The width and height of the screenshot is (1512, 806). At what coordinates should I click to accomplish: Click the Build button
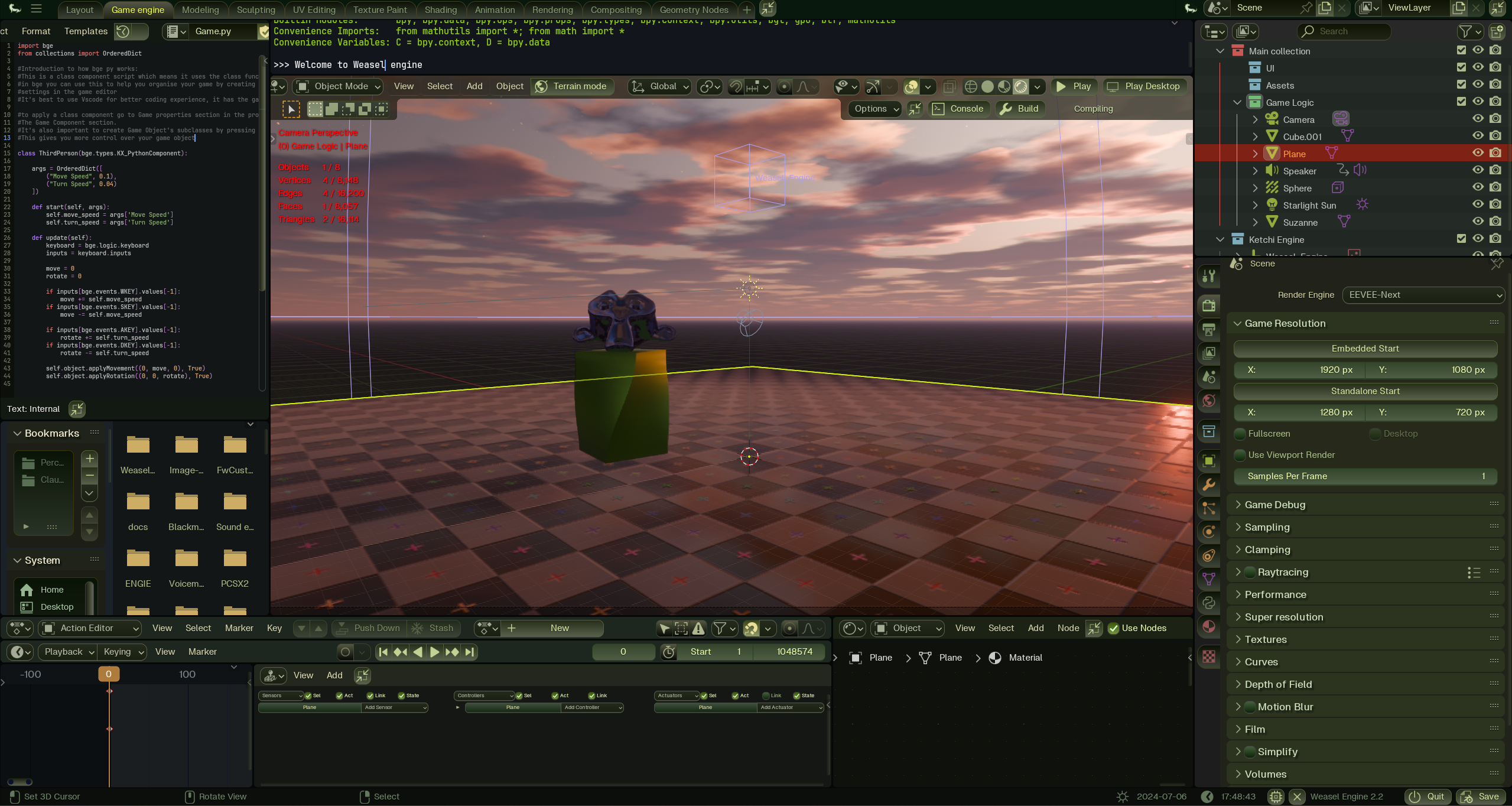pos(1020,109)
